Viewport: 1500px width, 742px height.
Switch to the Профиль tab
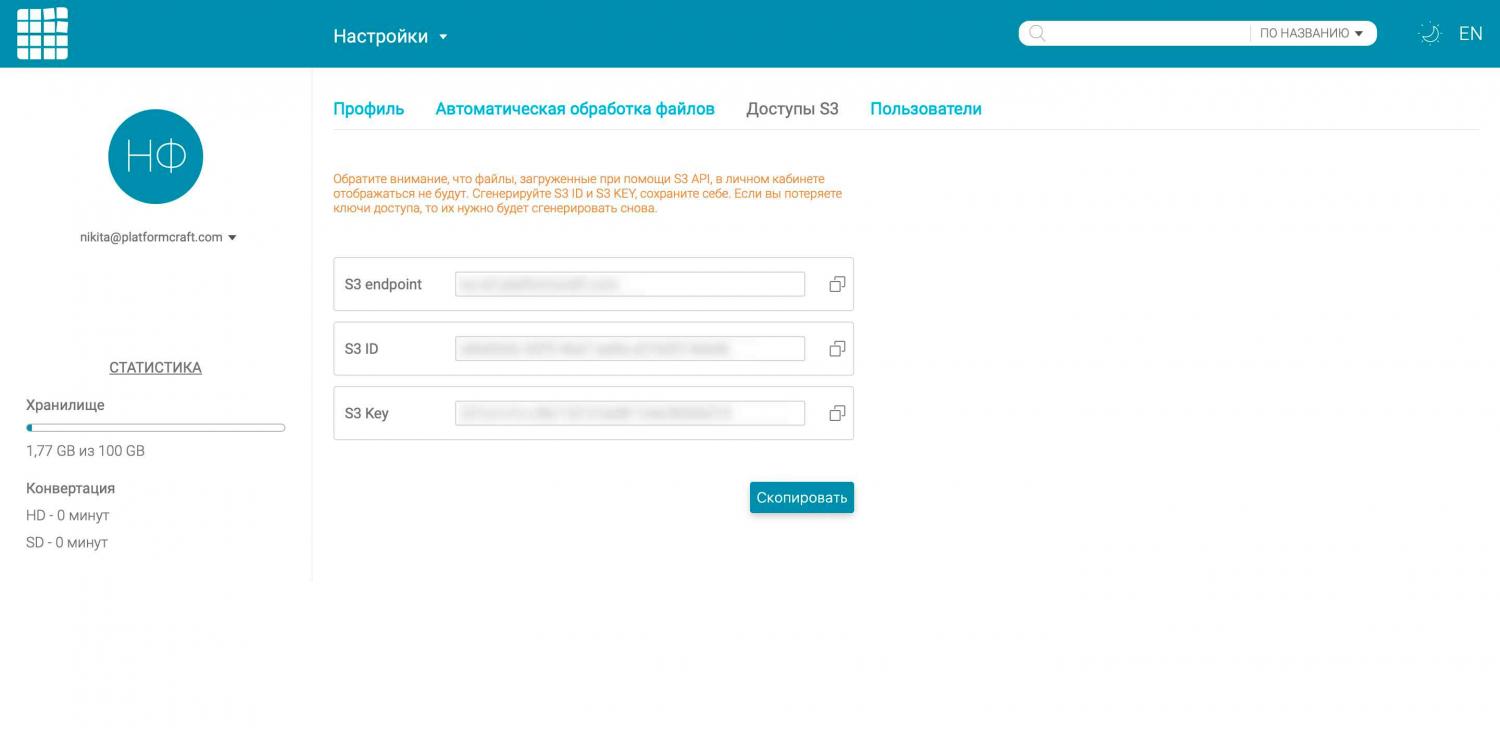(368, 109)
